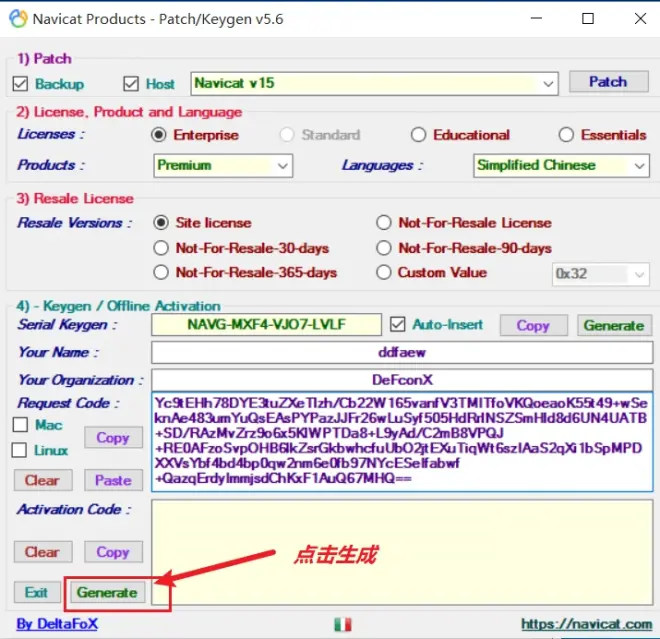Toggle the Backup checkbox
The image size is (660, 639).
pos(20,84)
